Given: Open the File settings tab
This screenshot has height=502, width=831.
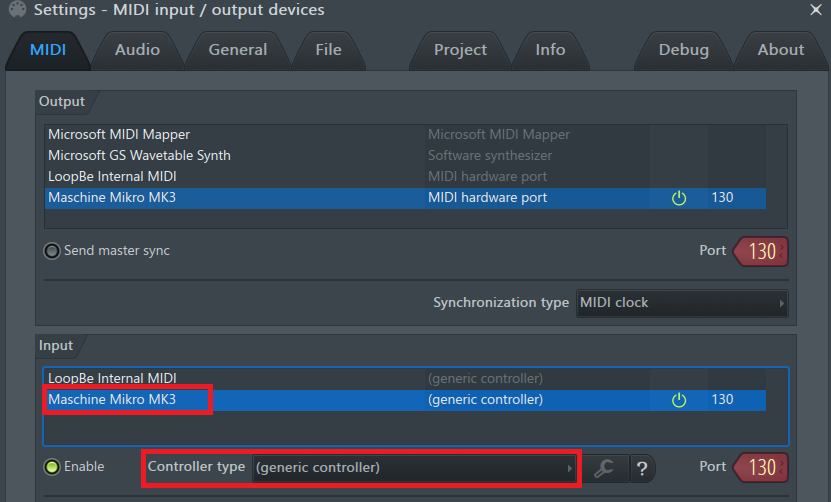Looking at the screenshot, I should click(x=328, y=49).
